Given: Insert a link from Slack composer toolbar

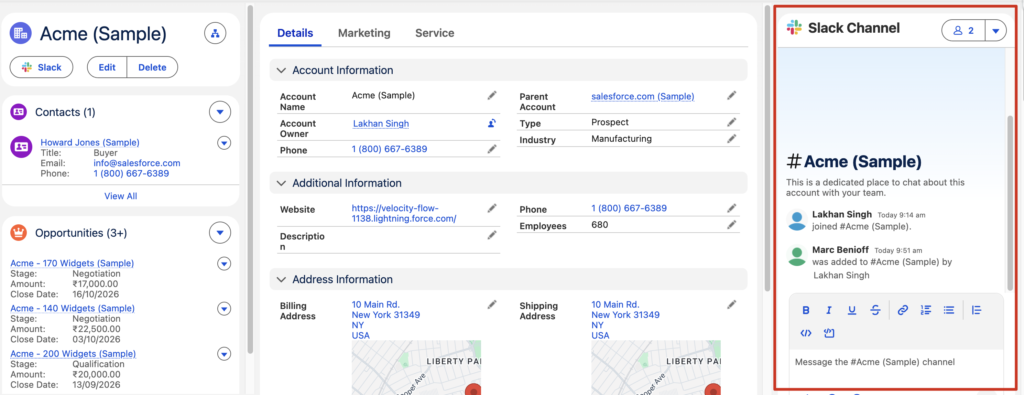Looking at the screenshot, I should (903, 310).
